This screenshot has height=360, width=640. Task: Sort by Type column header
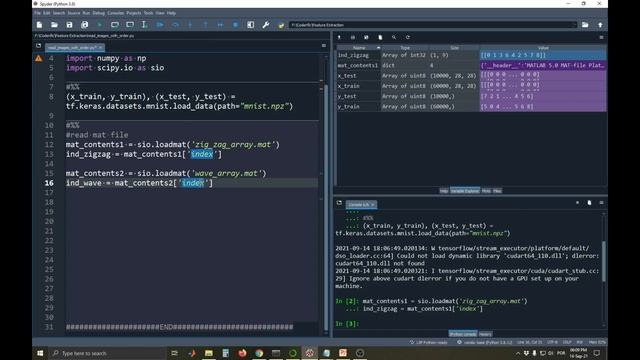tap(405, 48)
